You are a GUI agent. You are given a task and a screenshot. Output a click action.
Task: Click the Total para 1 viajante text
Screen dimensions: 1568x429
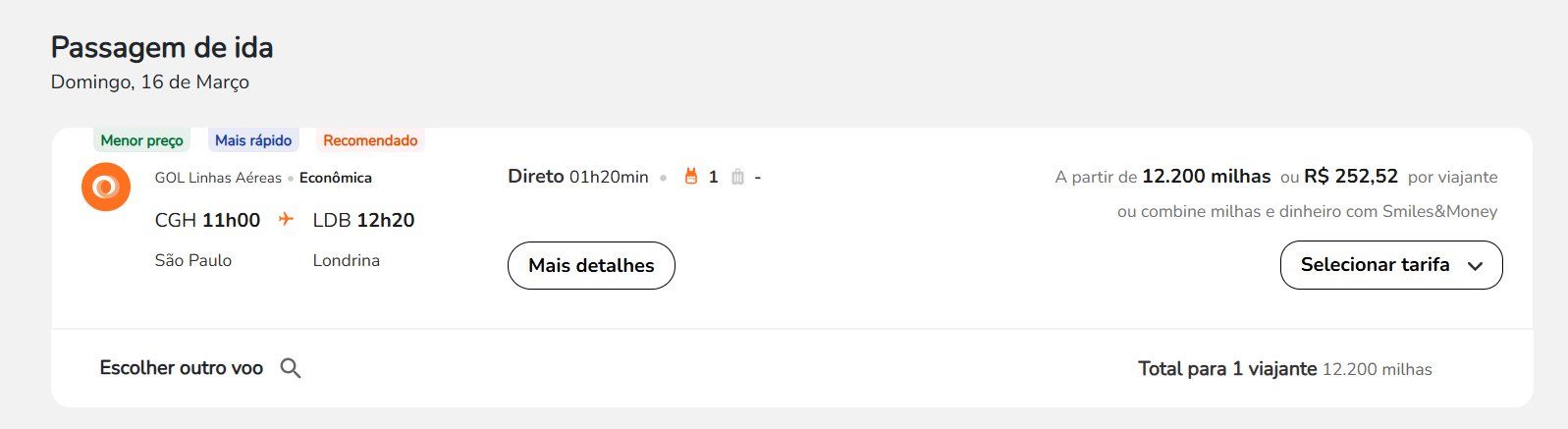click(1227, 369)
